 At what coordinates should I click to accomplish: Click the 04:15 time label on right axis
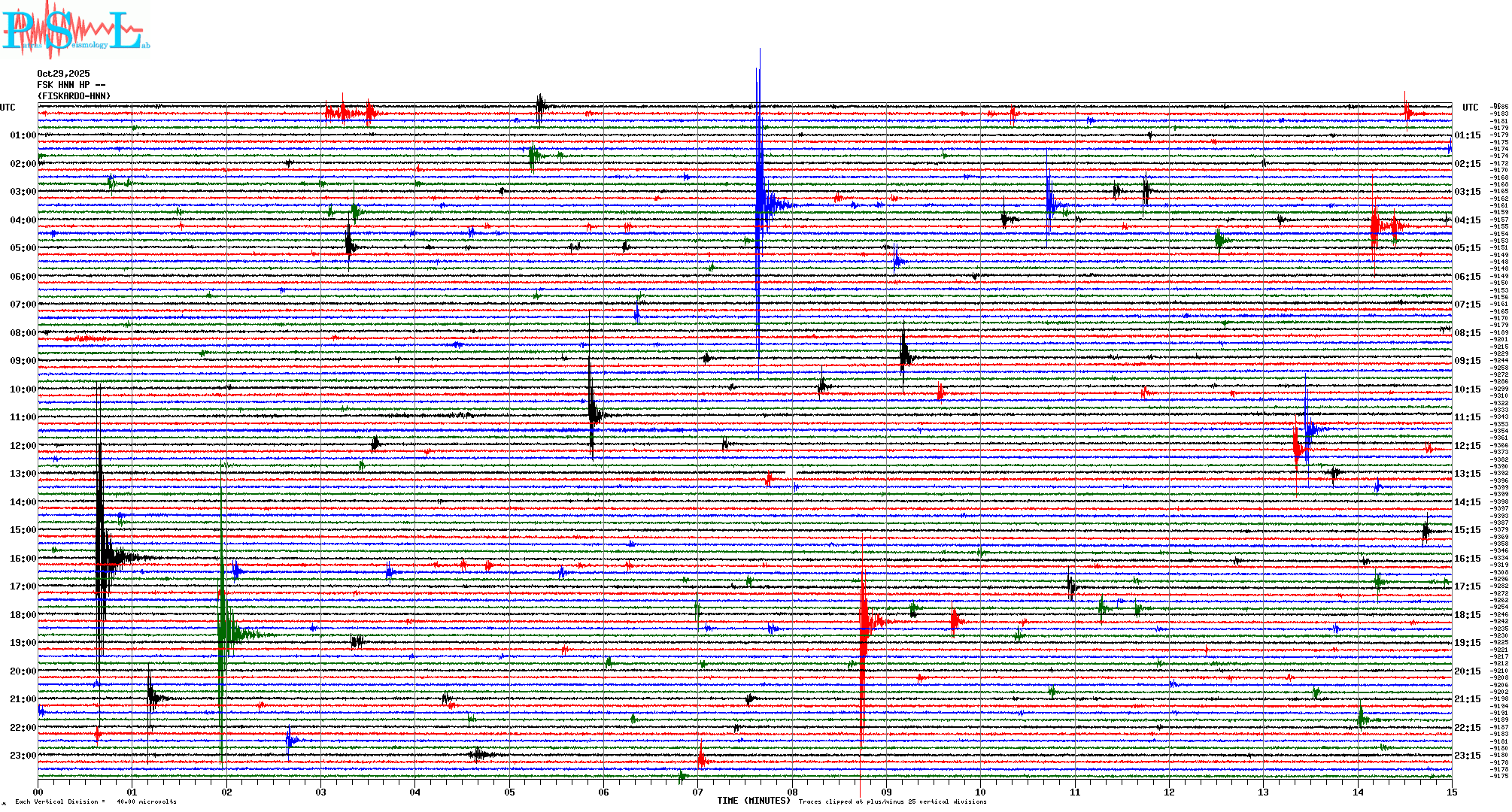coord(1467,220)
